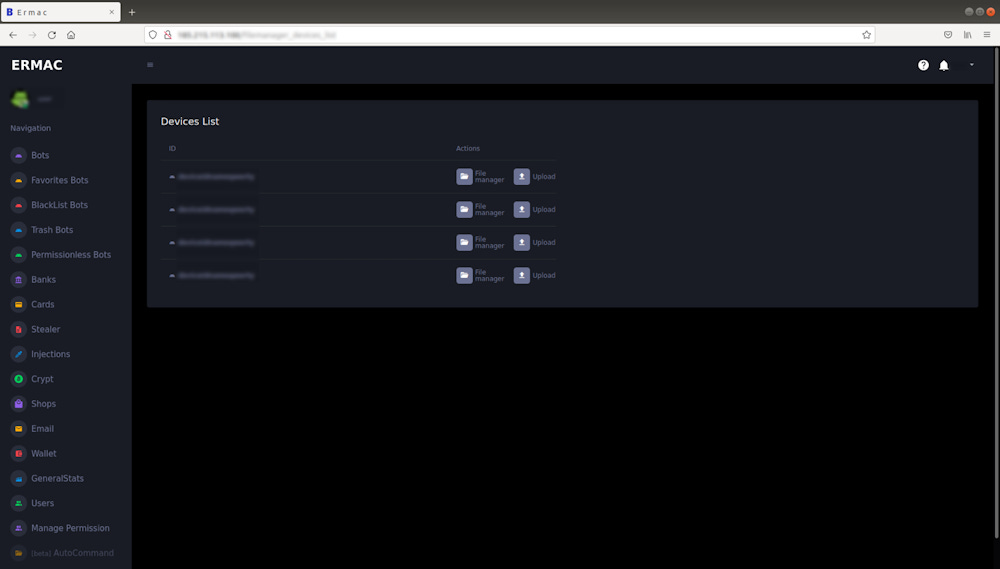
Task: Click the user avatar in sidebar
Action: tap(20, 99)
